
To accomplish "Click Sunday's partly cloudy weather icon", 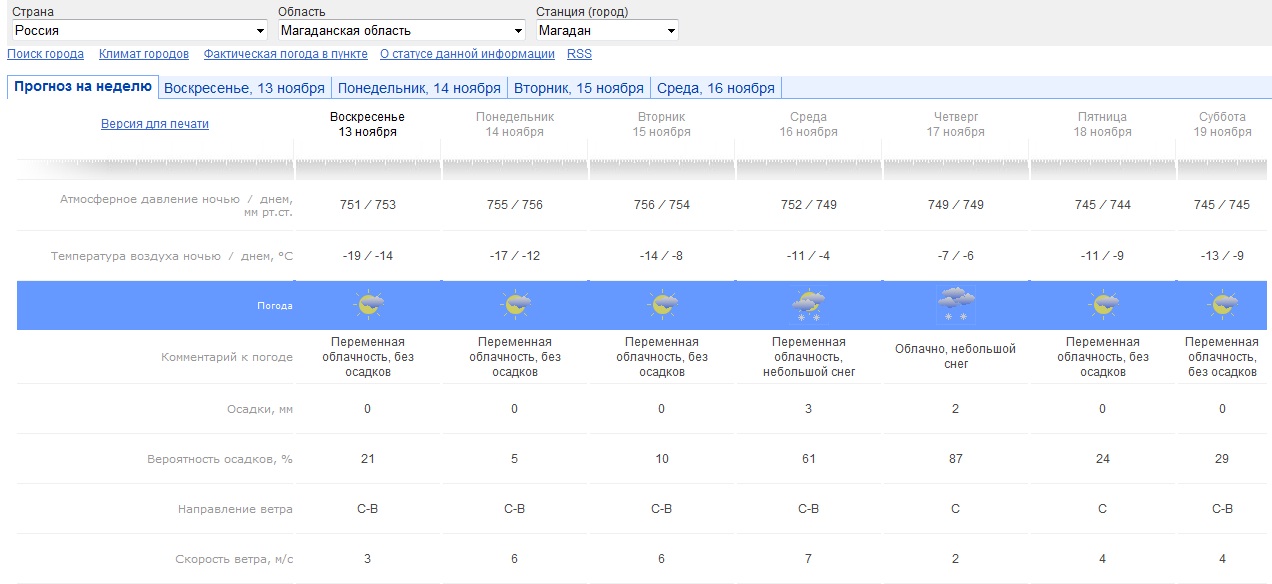I will pyautogui.click(x=368, y=305).
